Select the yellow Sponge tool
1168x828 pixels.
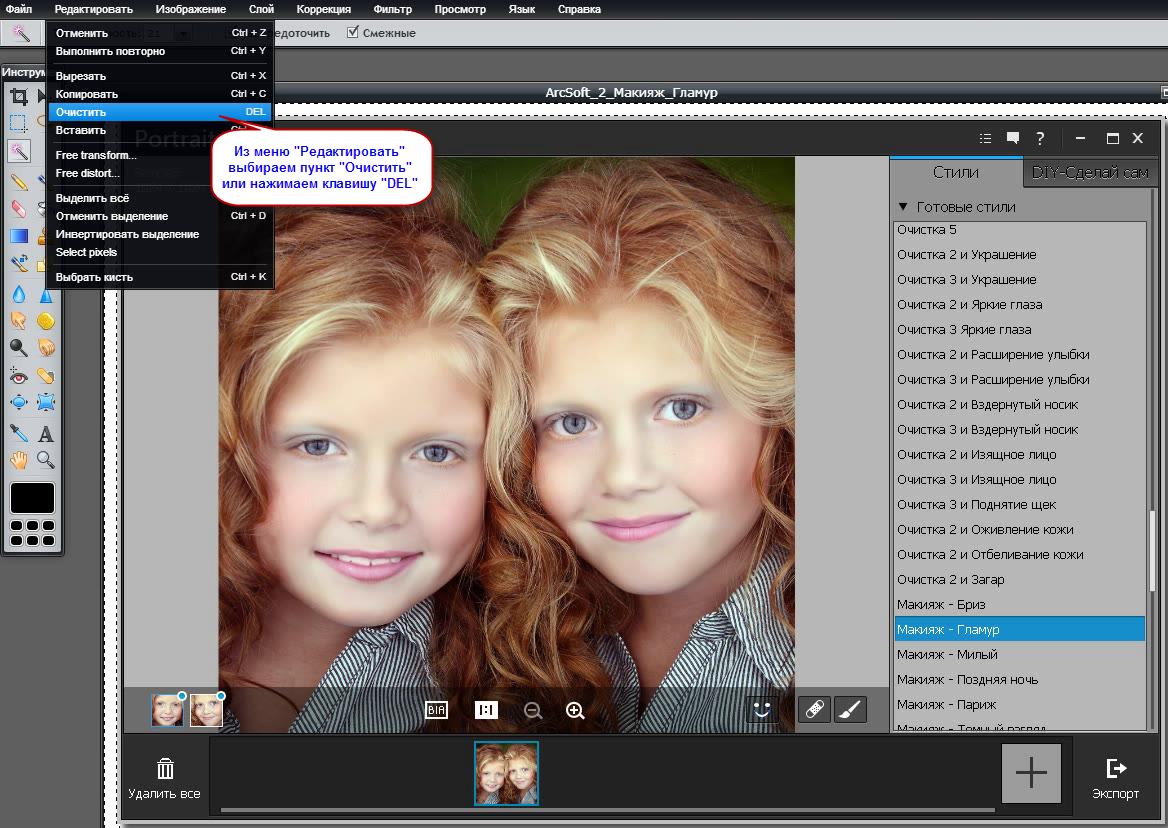pos(45,321)
